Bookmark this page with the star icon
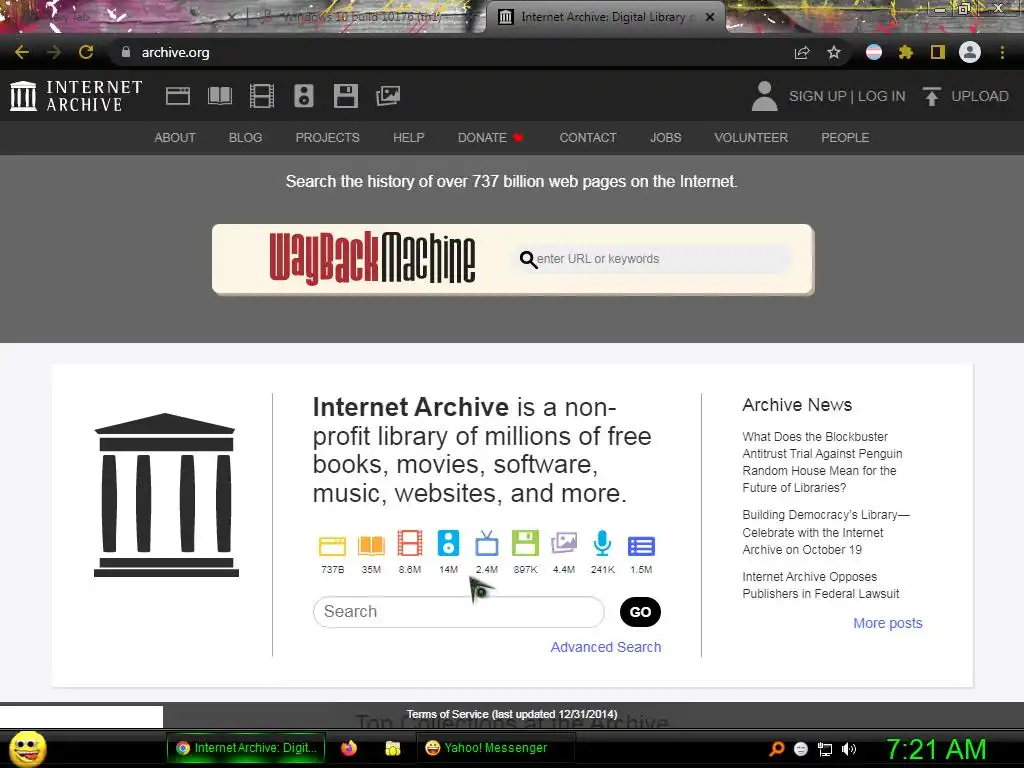The height and width of the screenshot is (768, 1024). [834, 52]
